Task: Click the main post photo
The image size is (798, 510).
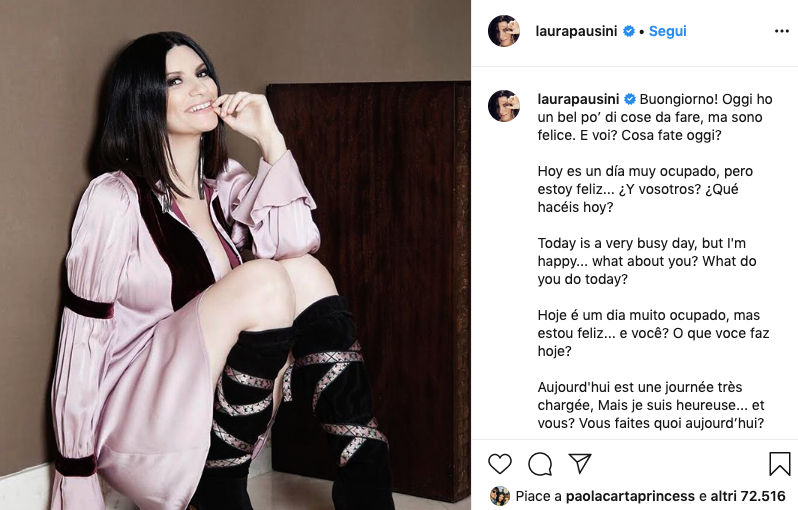Action: (235, 255)
